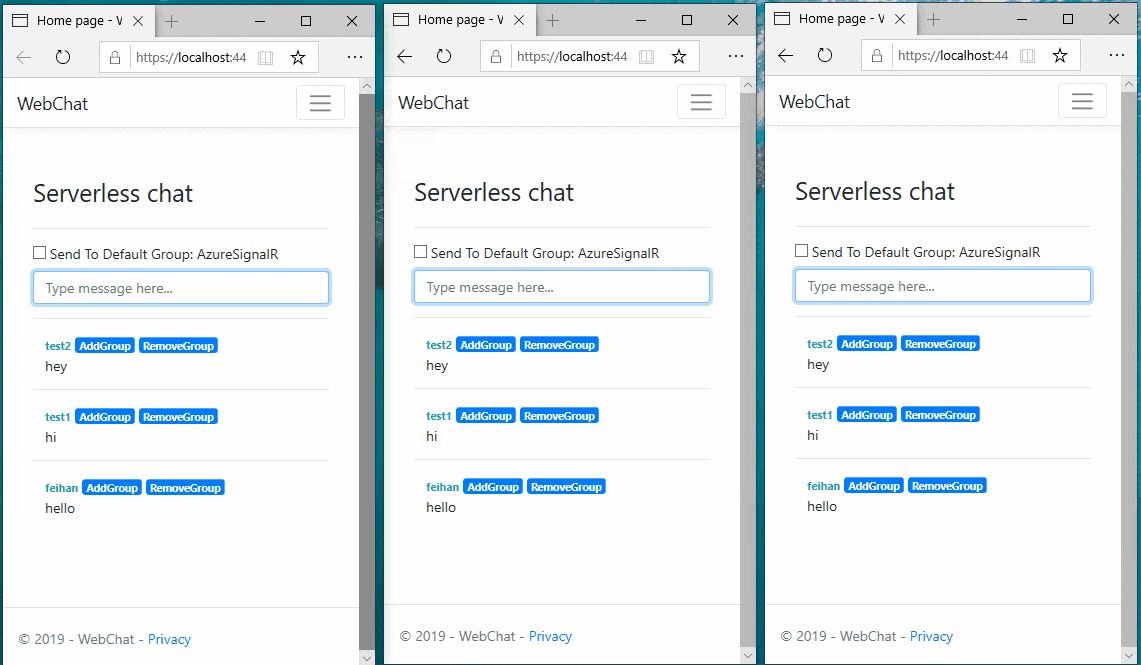This screenshot has width=1141, height=665.
Task: Expand the WebChat hamburger menu in right window
Action: (x=1082, y=100)
